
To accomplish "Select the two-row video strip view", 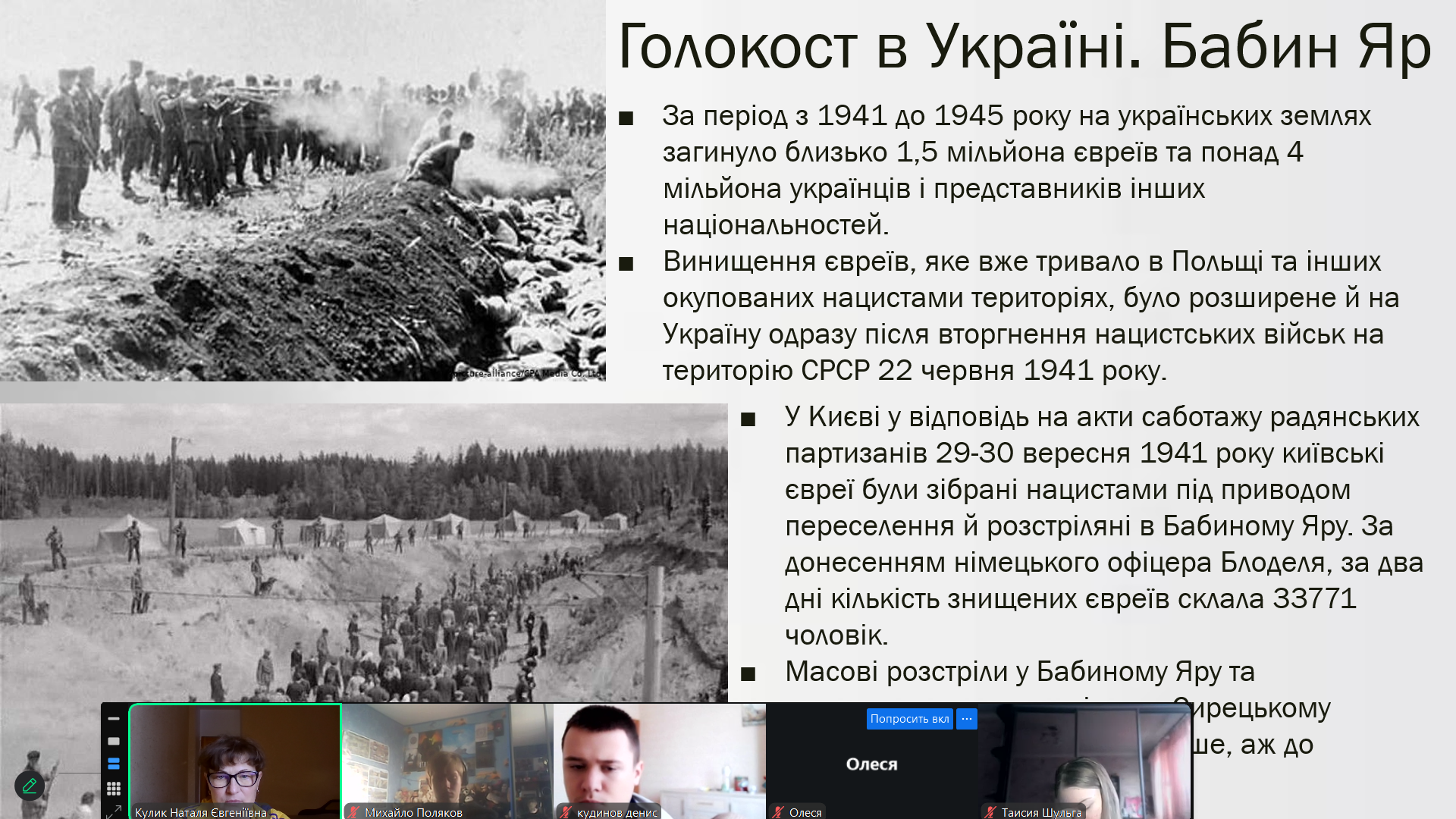I will [x=114, y=764].
